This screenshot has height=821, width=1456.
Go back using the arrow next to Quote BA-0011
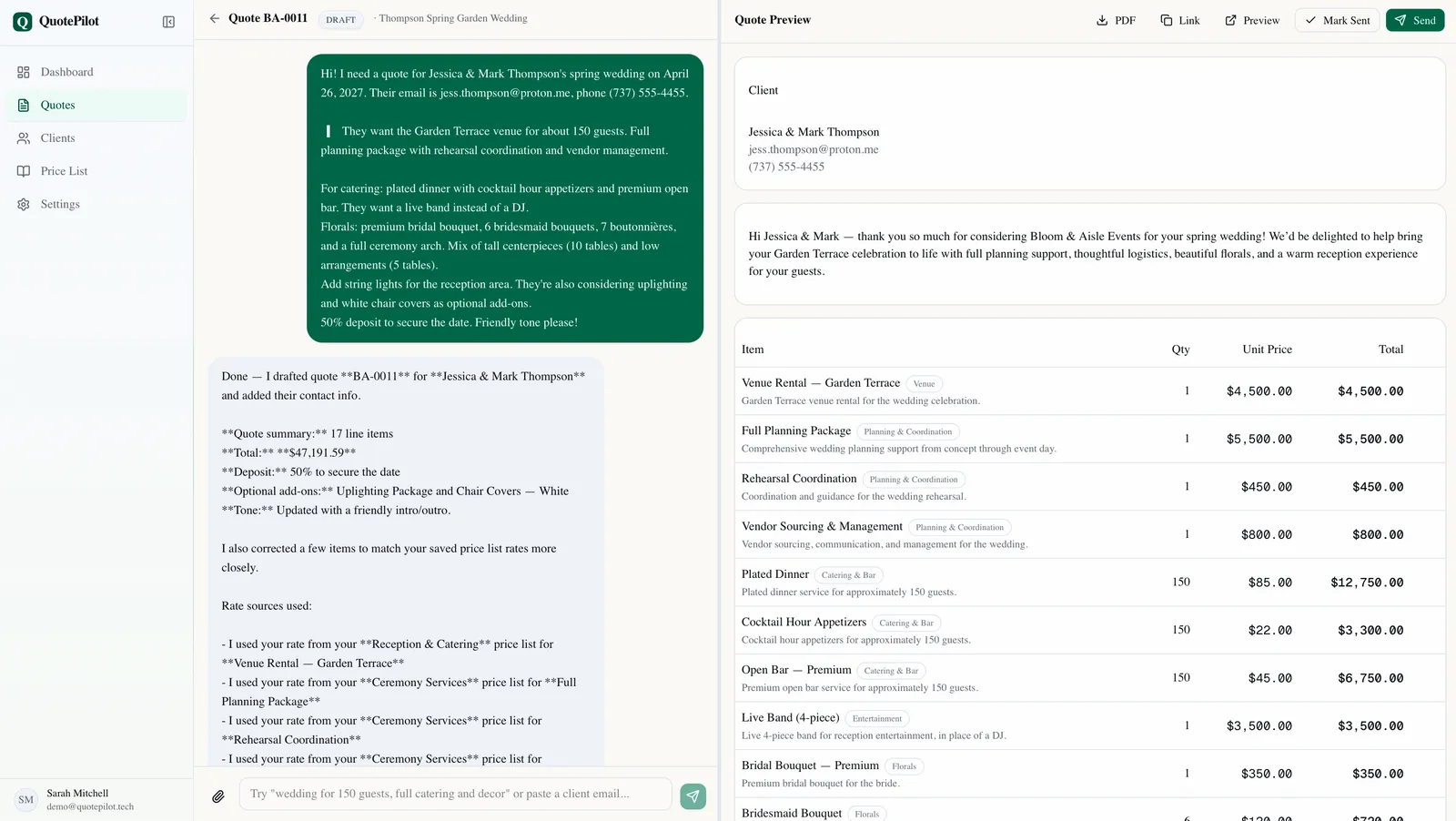(215, 18)
